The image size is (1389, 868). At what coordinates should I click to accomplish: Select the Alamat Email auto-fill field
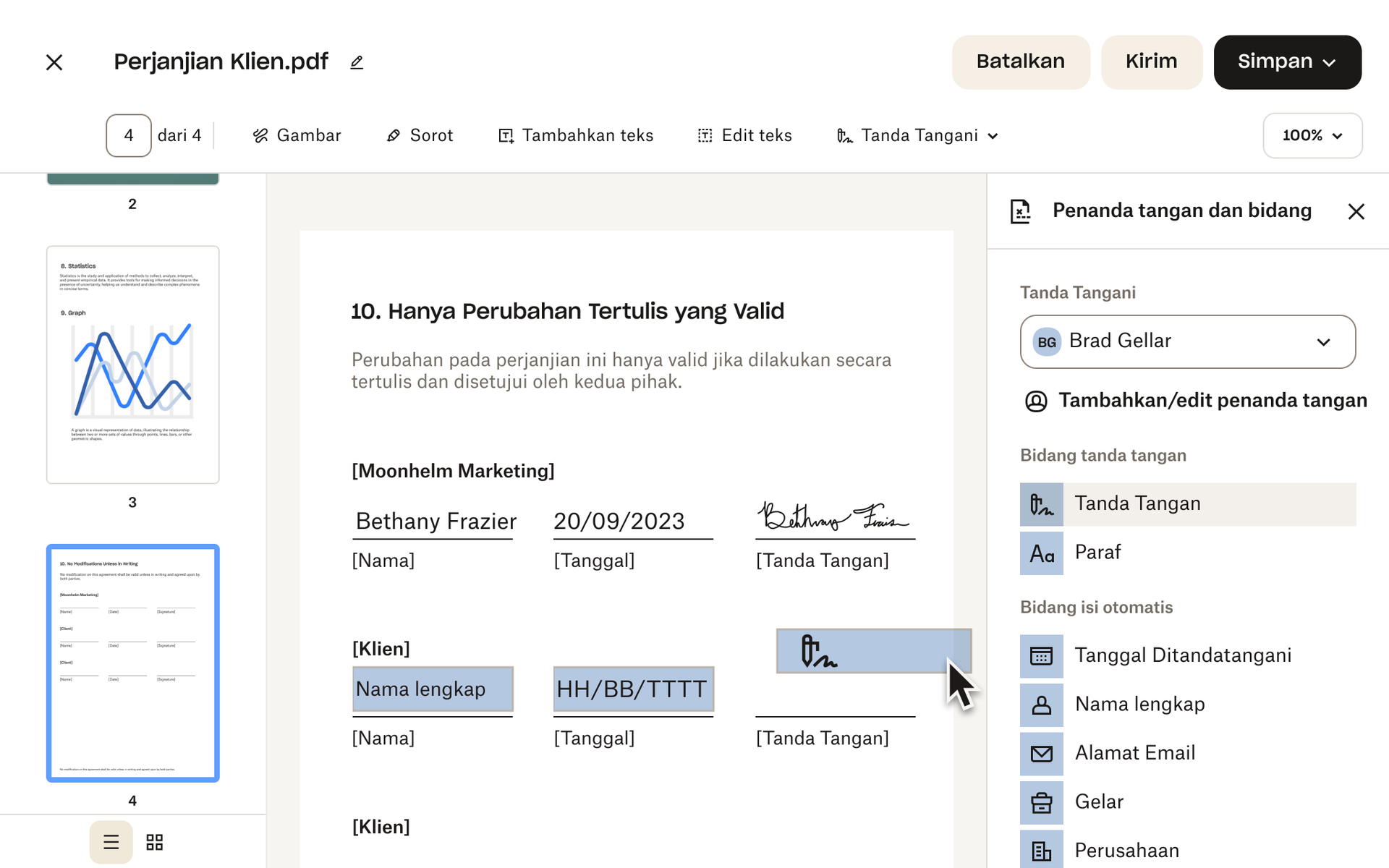(1135, 753)
